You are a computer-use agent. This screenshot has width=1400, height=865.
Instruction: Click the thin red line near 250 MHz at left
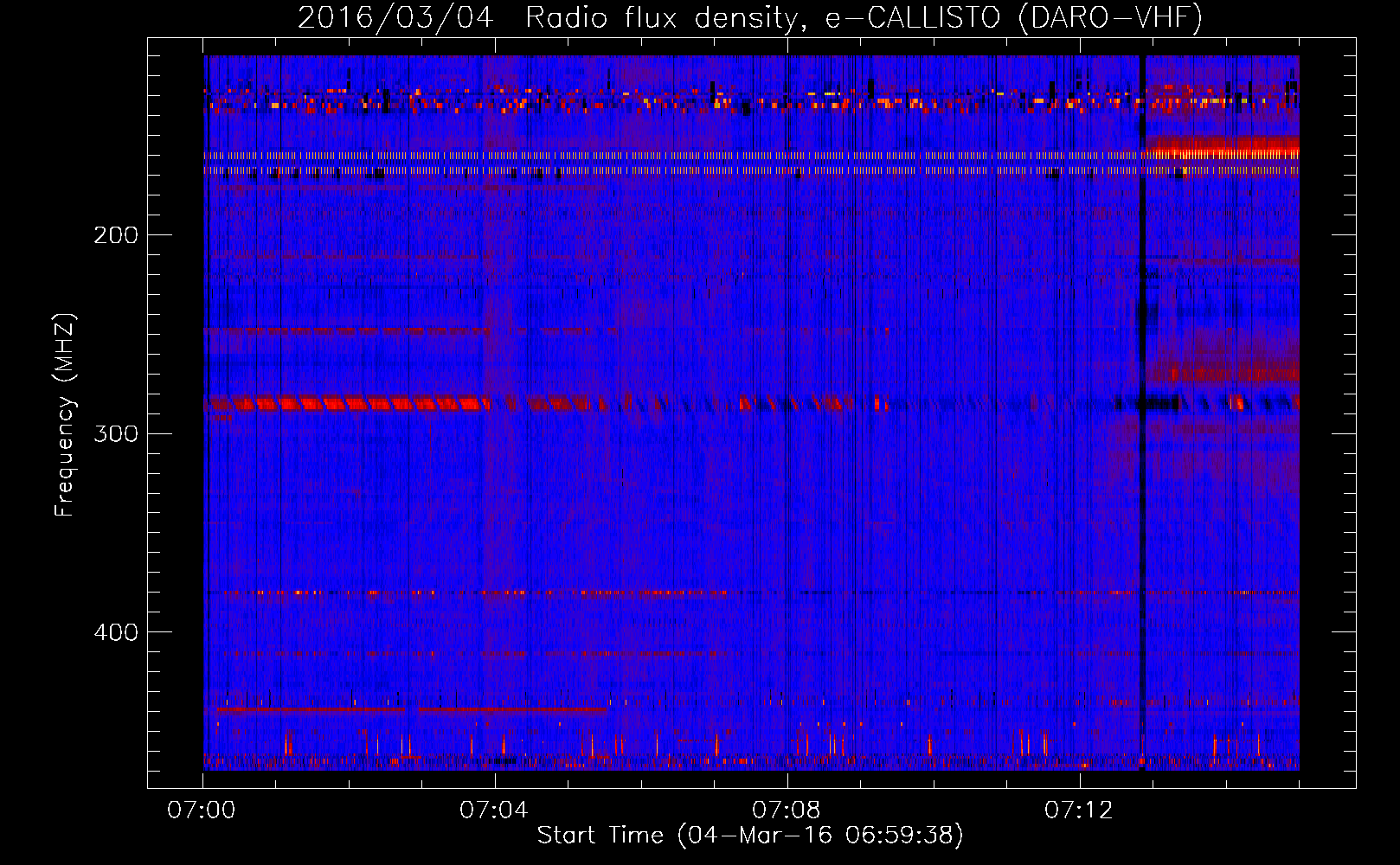pos(346,330)
